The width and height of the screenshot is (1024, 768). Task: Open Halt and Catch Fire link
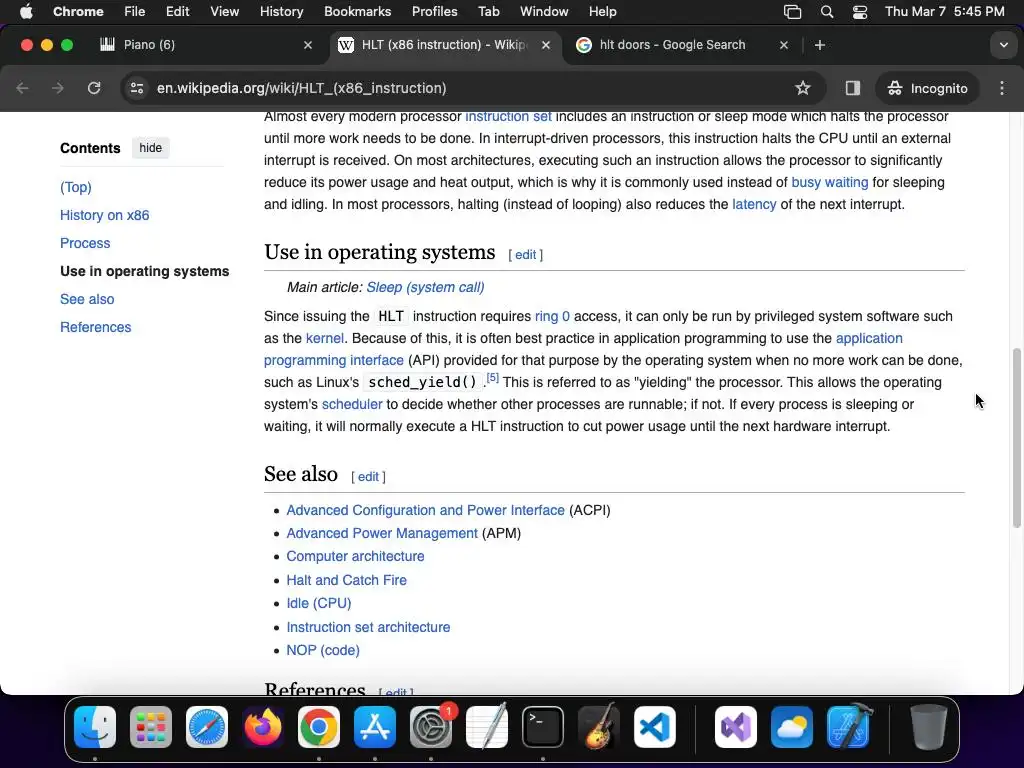(x=346, y=581)
